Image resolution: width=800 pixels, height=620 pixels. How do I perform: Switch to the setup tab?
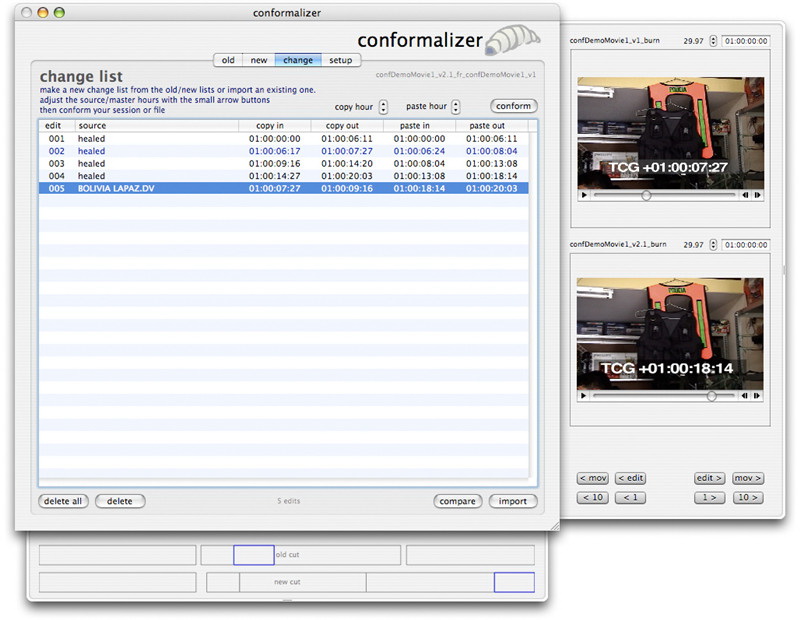[x=340, y=60]
